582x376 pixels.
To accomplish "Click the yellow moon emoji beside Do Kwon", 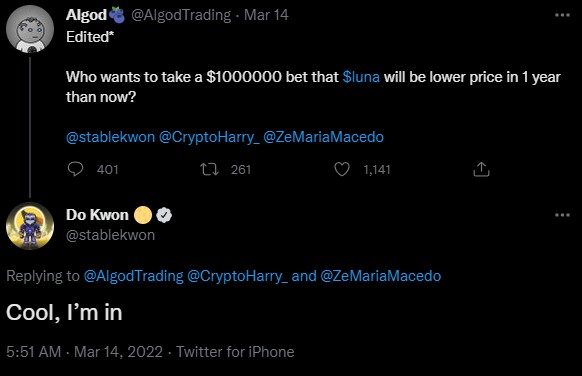I will [x=143, y=215].
